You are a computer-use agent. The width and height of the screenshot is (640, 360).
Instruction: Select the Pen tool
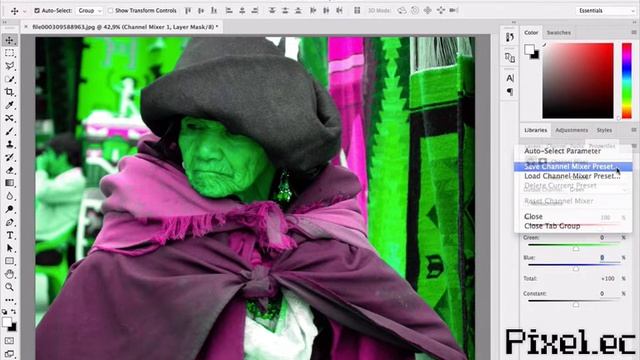pos(9,222)
